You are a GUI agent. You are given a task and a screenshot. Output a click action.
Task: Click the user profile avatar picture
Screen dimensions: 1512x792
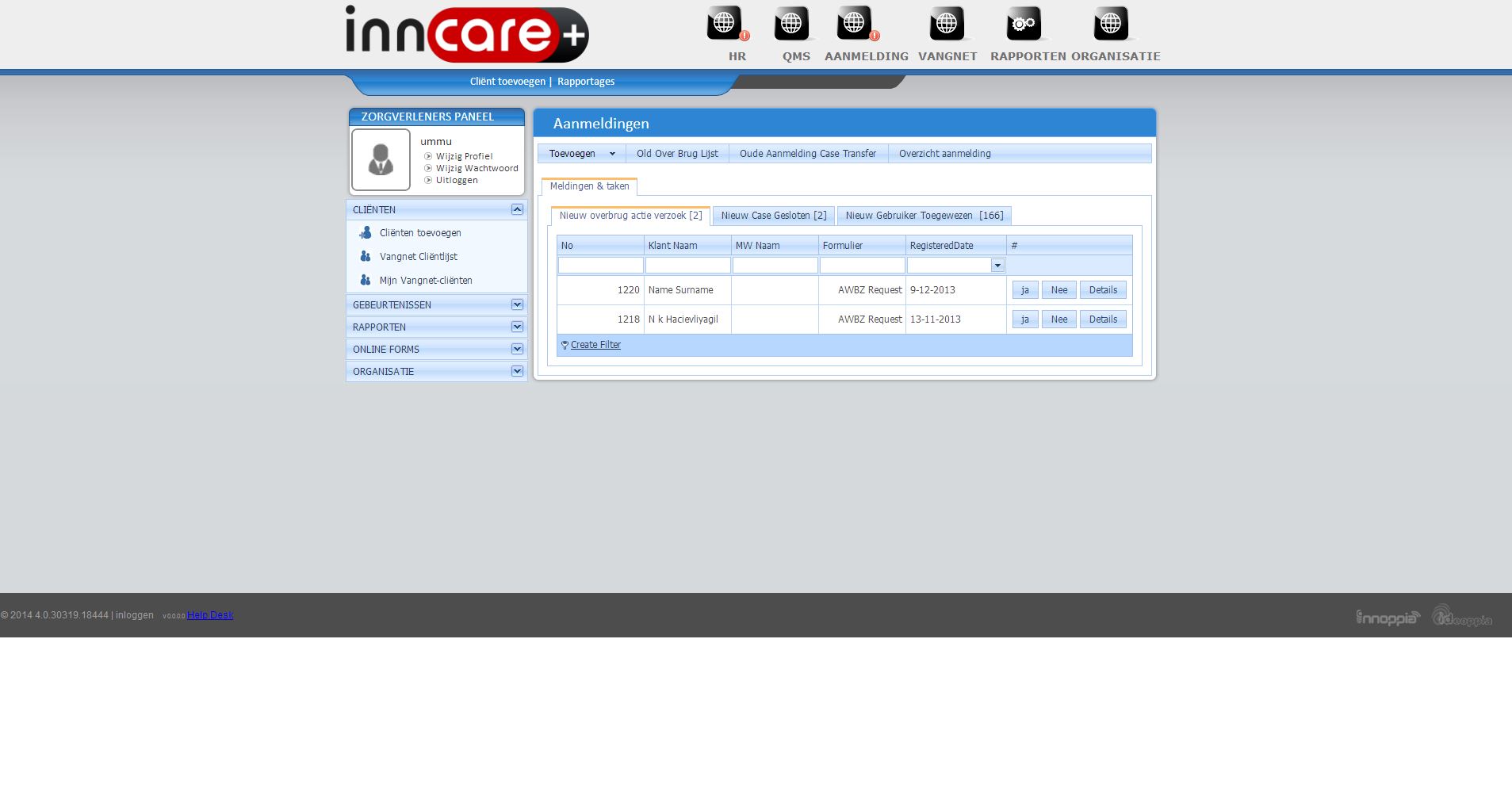pos(381,159)
